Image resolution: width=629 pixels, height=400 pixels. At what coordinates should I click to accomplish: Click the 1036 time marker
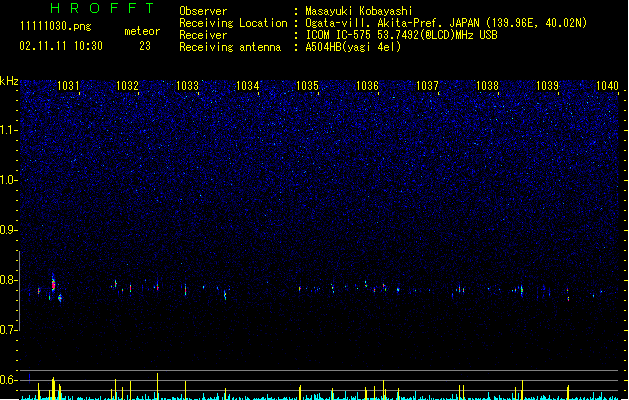click(367, 86)
